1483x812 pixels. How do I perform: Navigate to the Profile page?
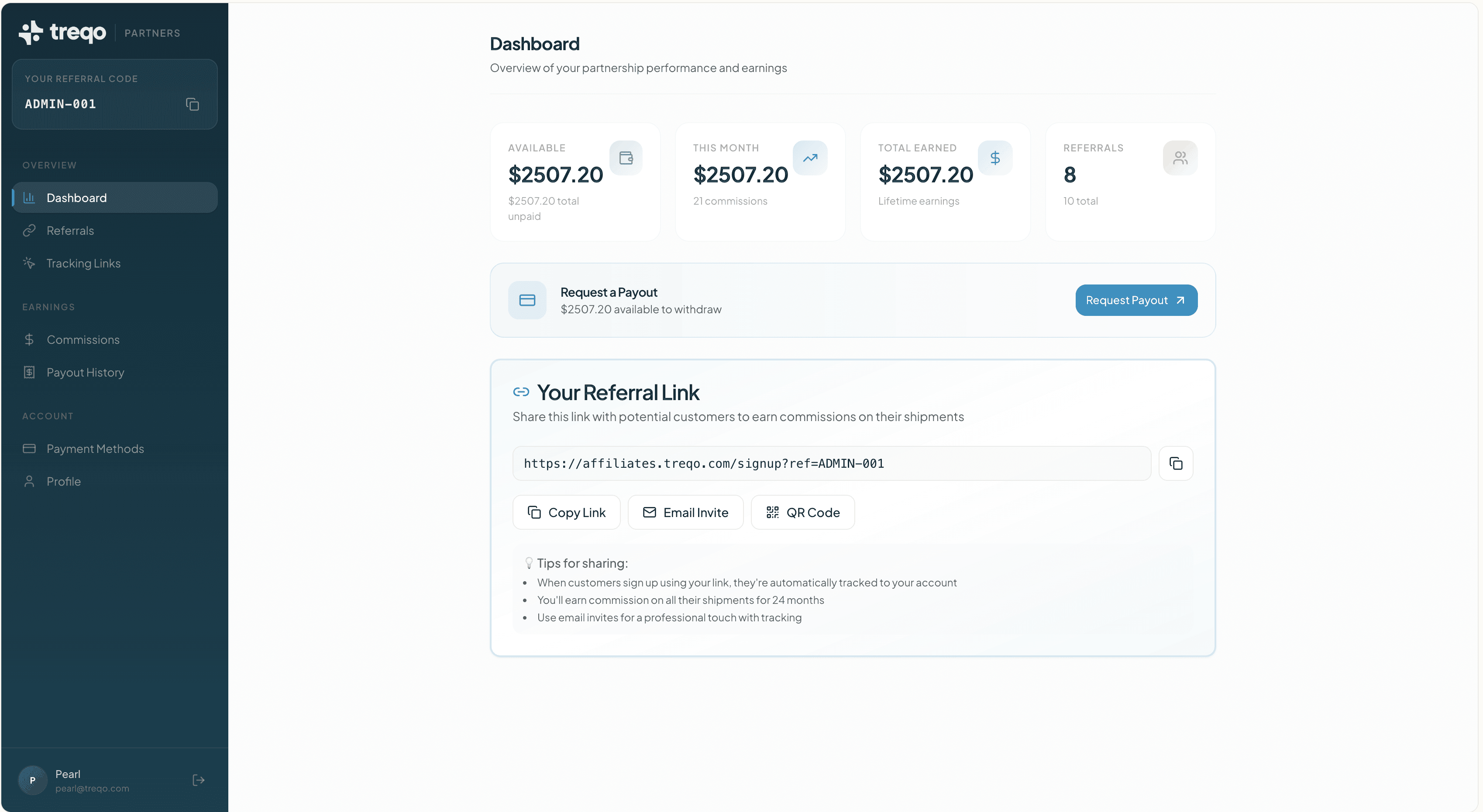(63, 482)
